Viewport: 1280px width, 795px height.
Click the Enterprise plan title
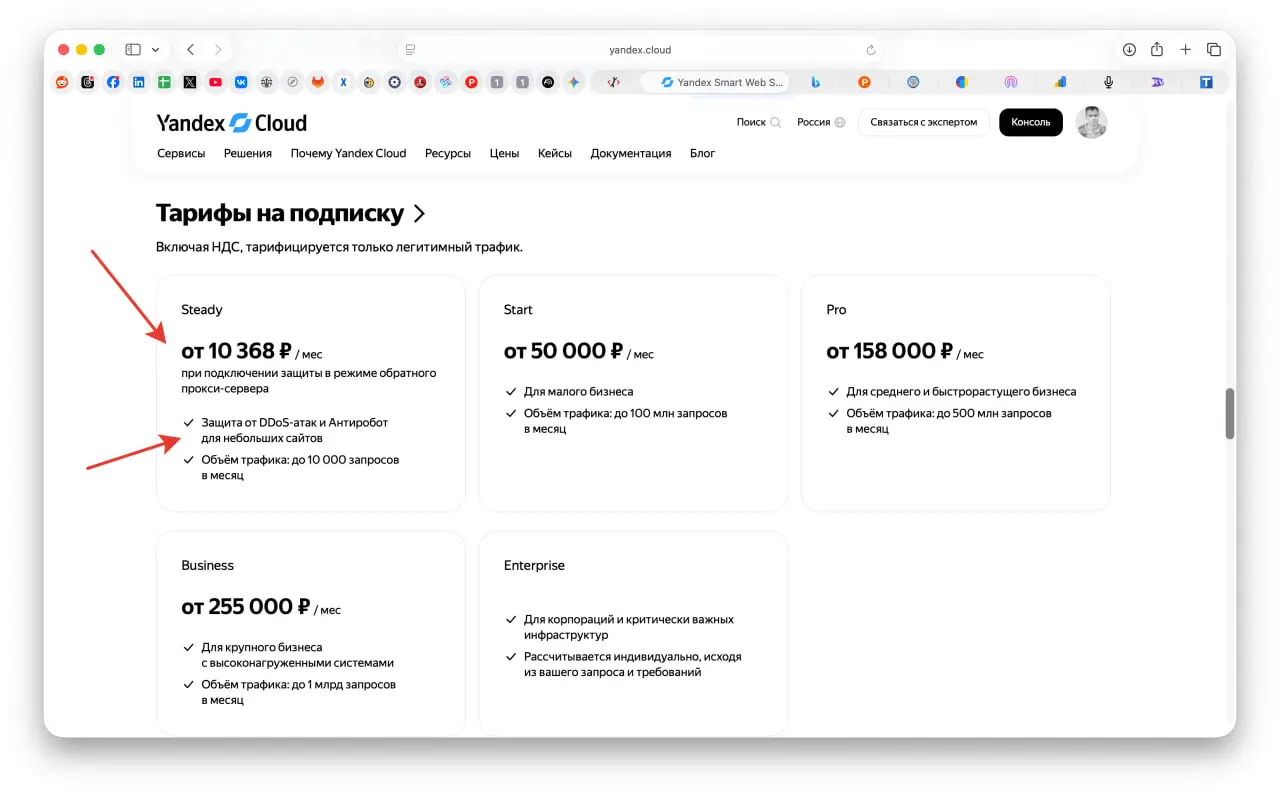point(534,565)
